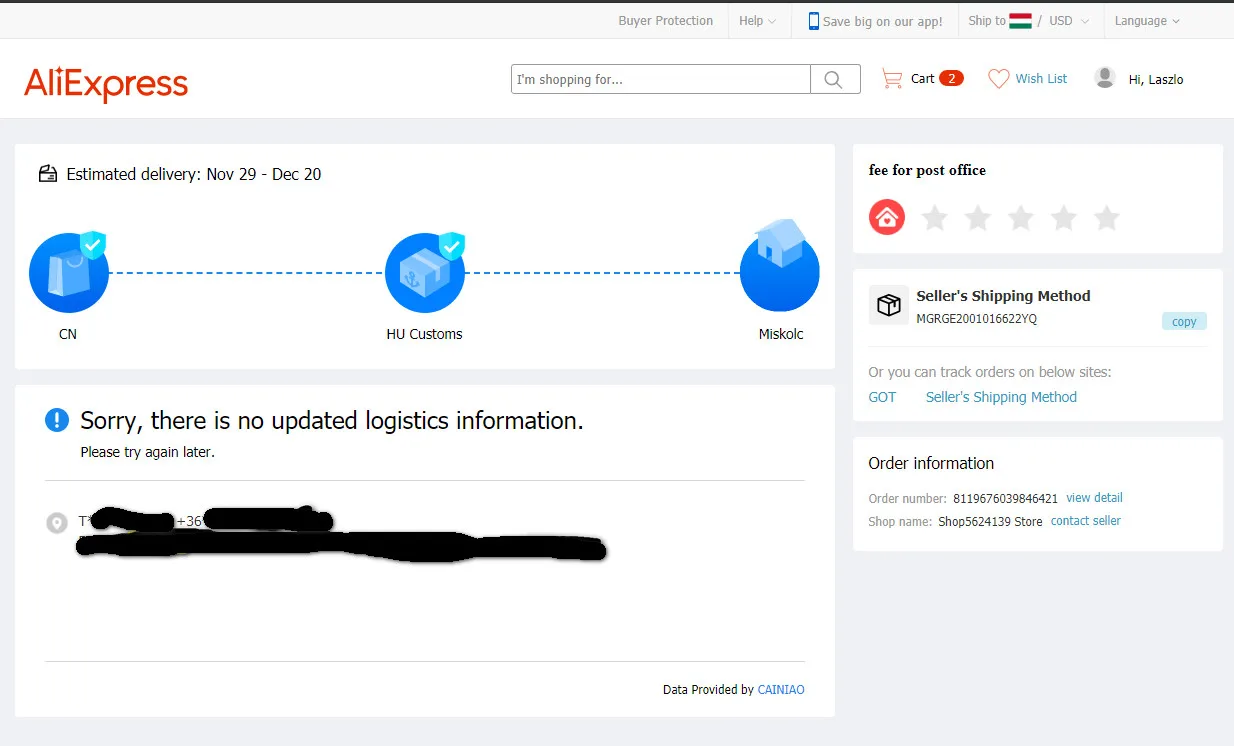The width and height of the screenshot is (1234, 746).
Task: Open the GOT tracking site link
Action: (882, 397)
